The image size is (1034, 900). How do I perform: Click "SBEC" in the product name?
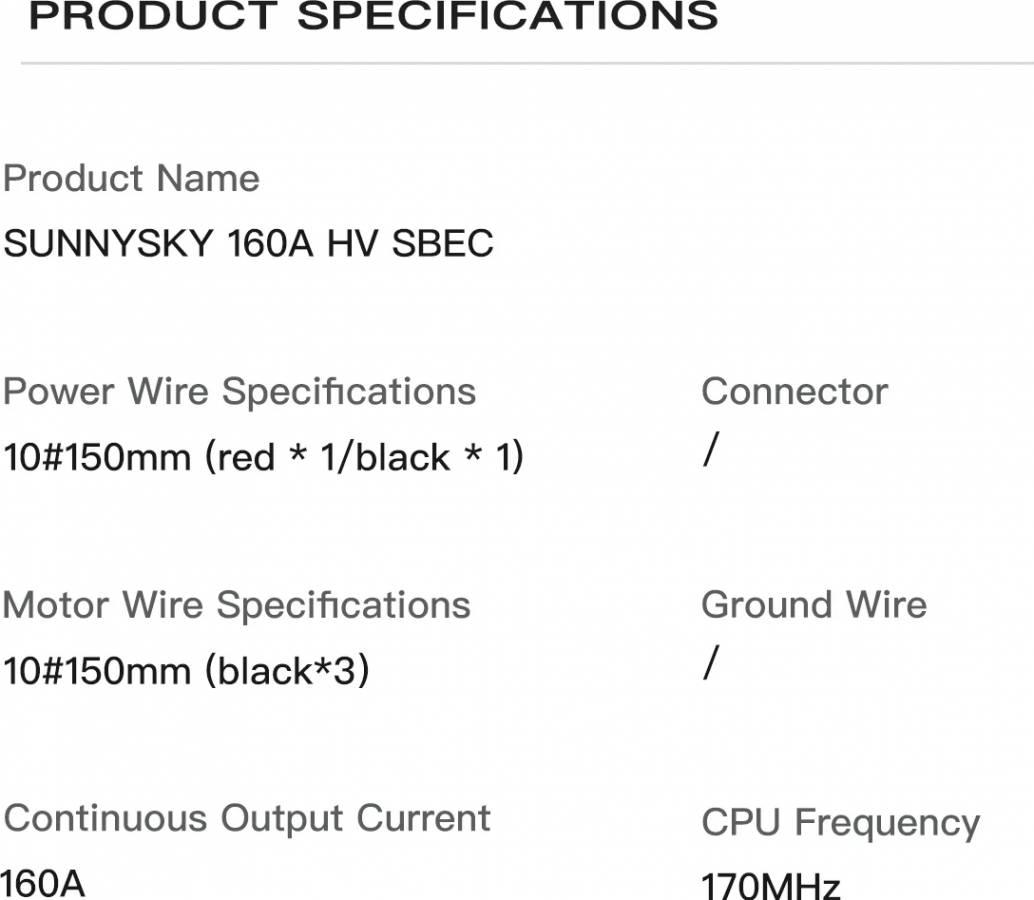tap(442, 243)
